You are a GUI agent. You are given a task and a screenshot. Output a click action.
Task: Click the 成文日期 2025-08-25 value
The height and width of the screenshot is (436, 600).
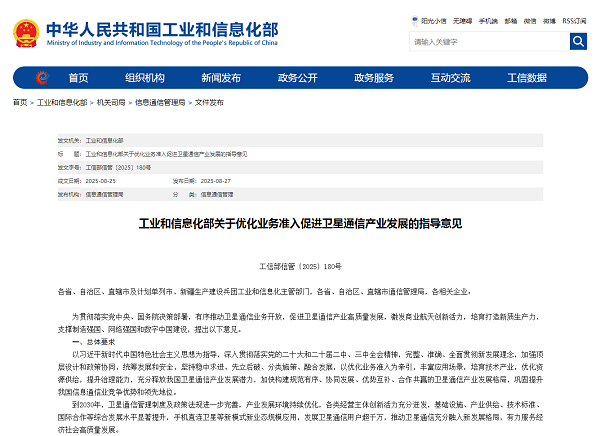[x=101, y=181]
